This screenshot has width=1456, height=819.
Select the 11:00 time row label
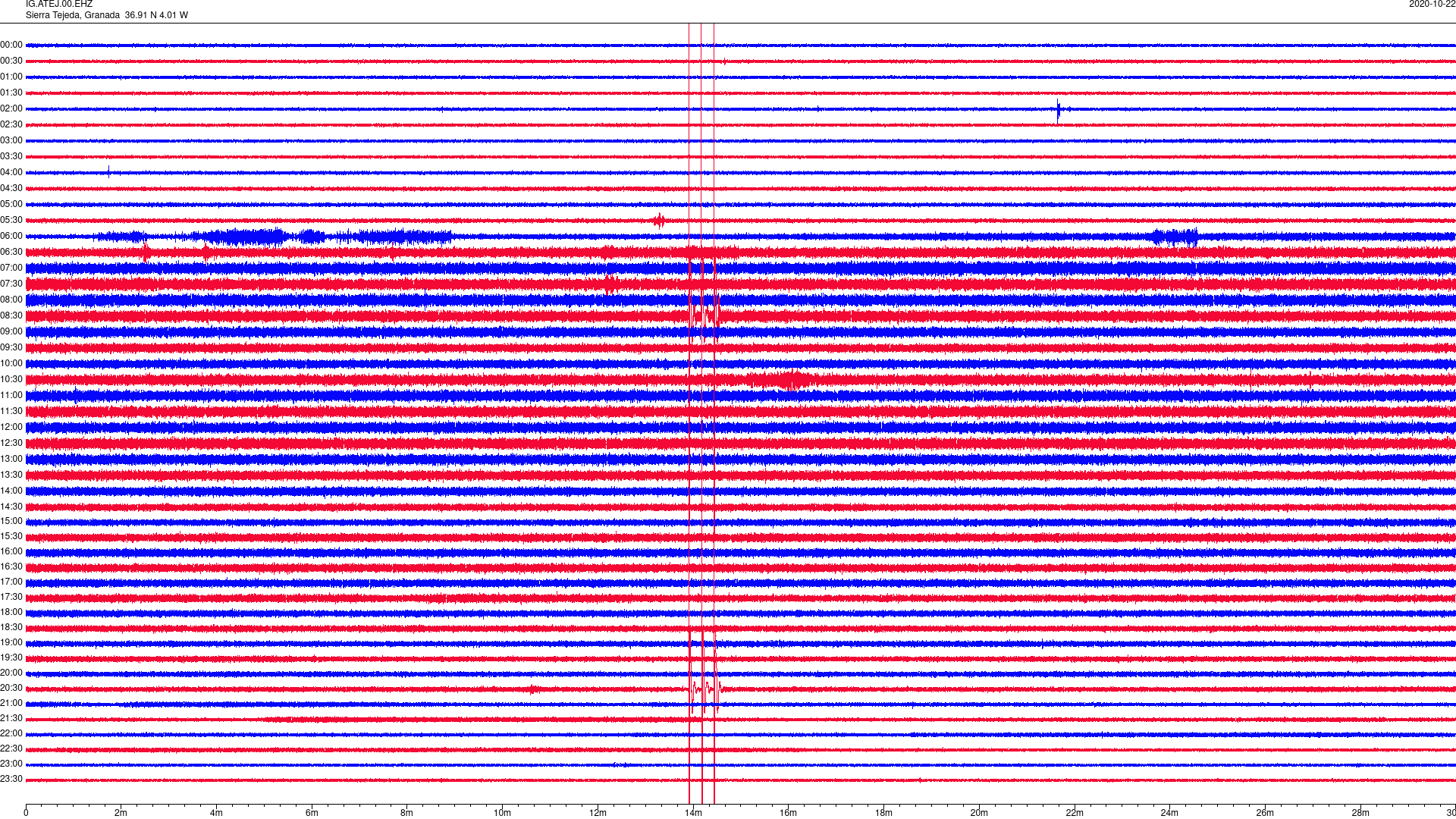click(x=11, y=396)
